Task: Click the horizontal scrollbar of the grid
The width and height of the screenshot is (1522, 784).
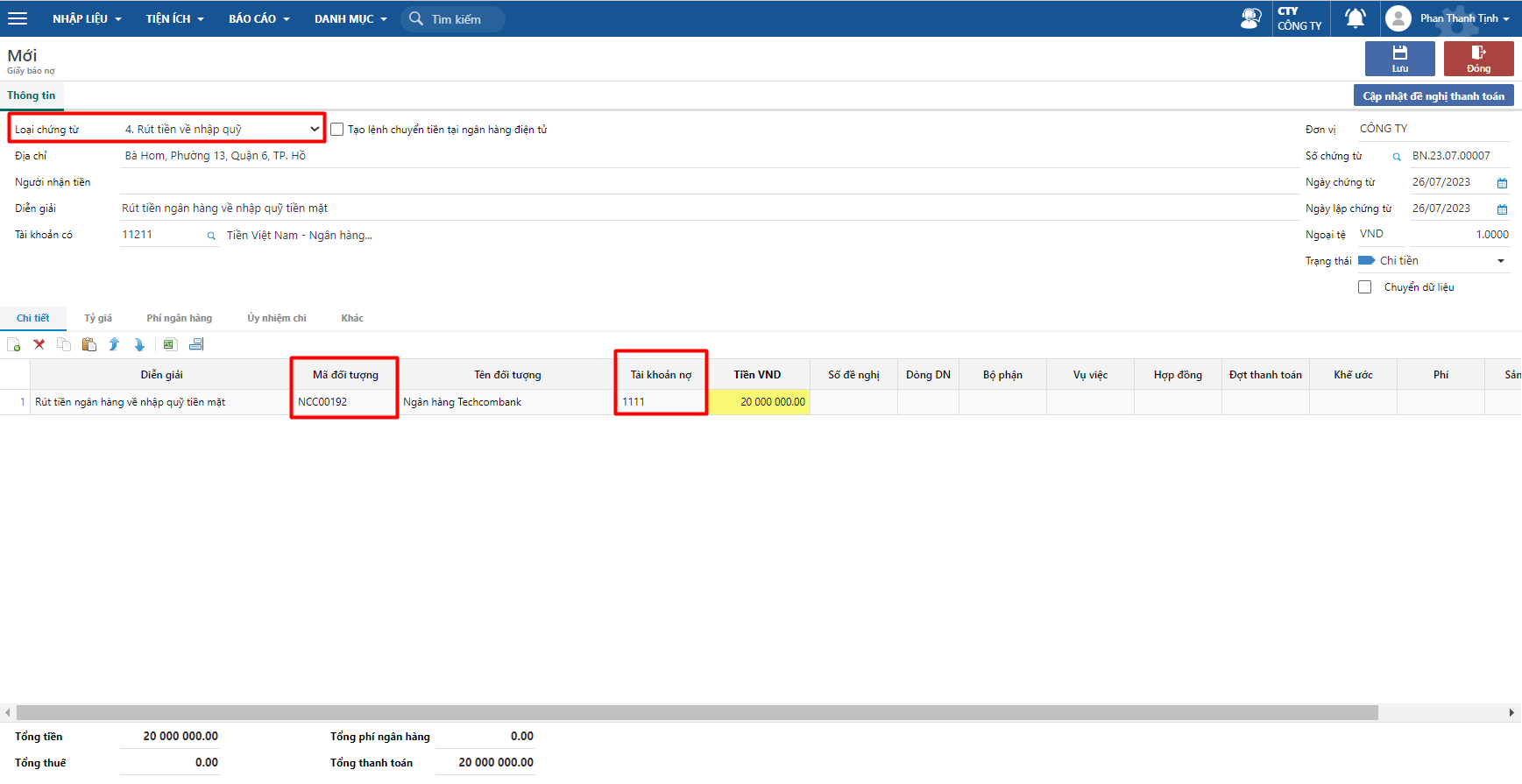Action: (x=697, y=713)
